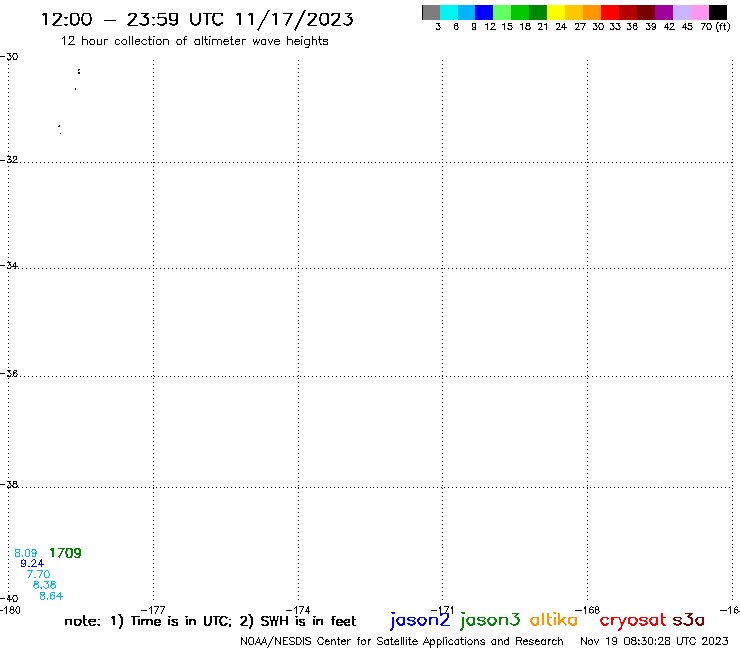This screenshot has width=740, height=650.
Task: Select the 8.38 wave height reading
Action: tap(44, 585)
